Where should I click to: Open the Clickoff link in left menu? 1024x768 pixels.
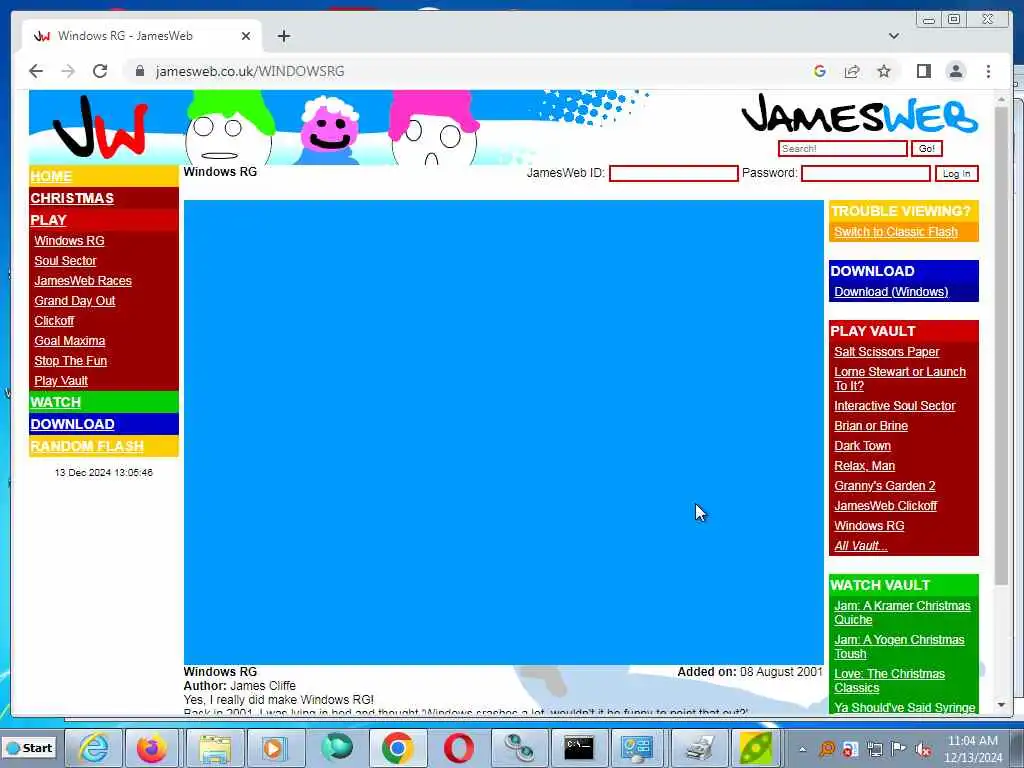pos(54,321)
